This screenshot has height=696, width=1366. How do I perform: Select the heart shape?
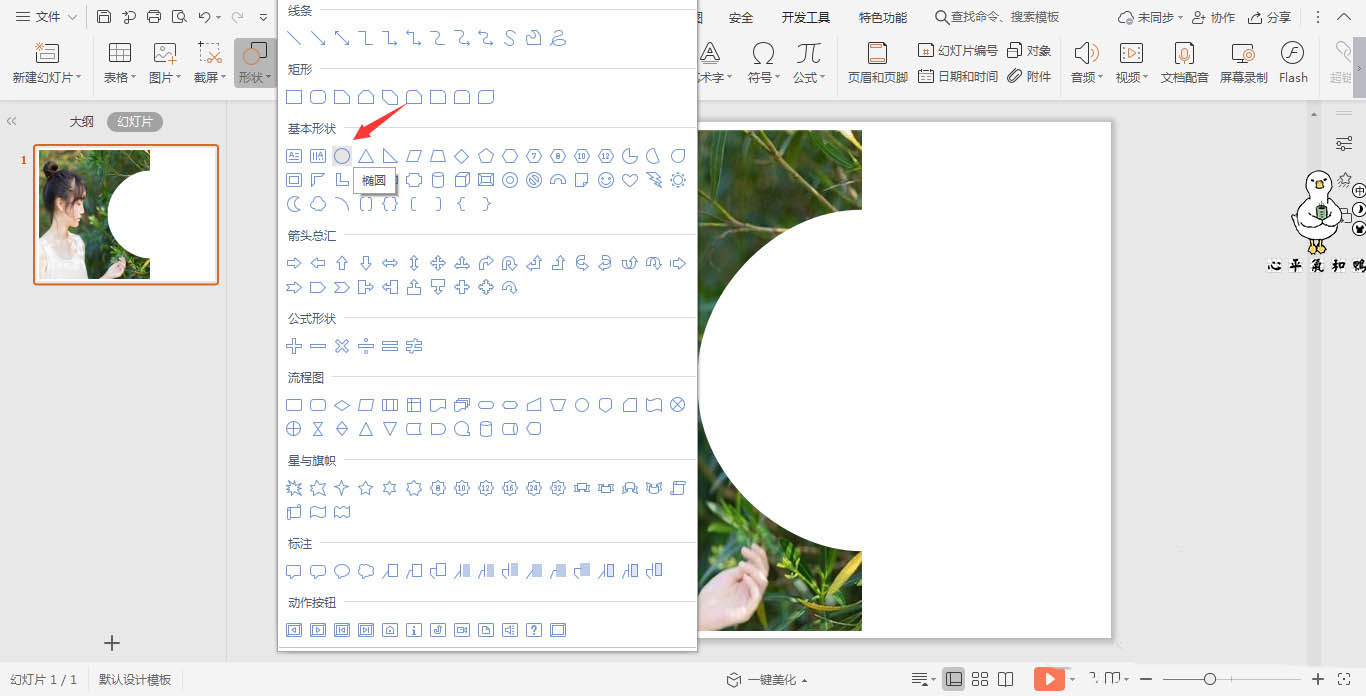[x=630, y=180]
